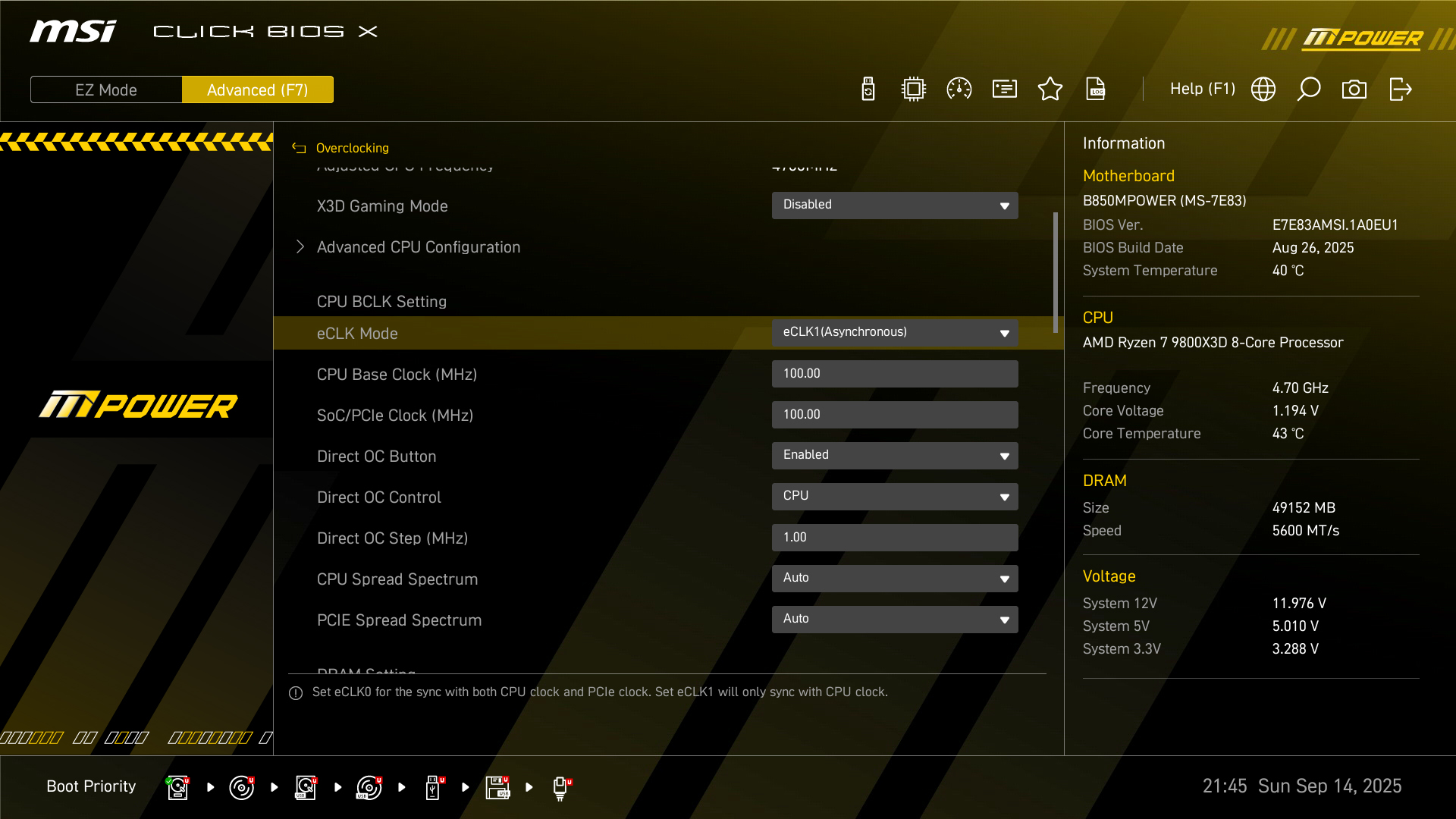Select the USB floppy boot device icon
Screen dimensions: 1456x819
coord(497,787)
